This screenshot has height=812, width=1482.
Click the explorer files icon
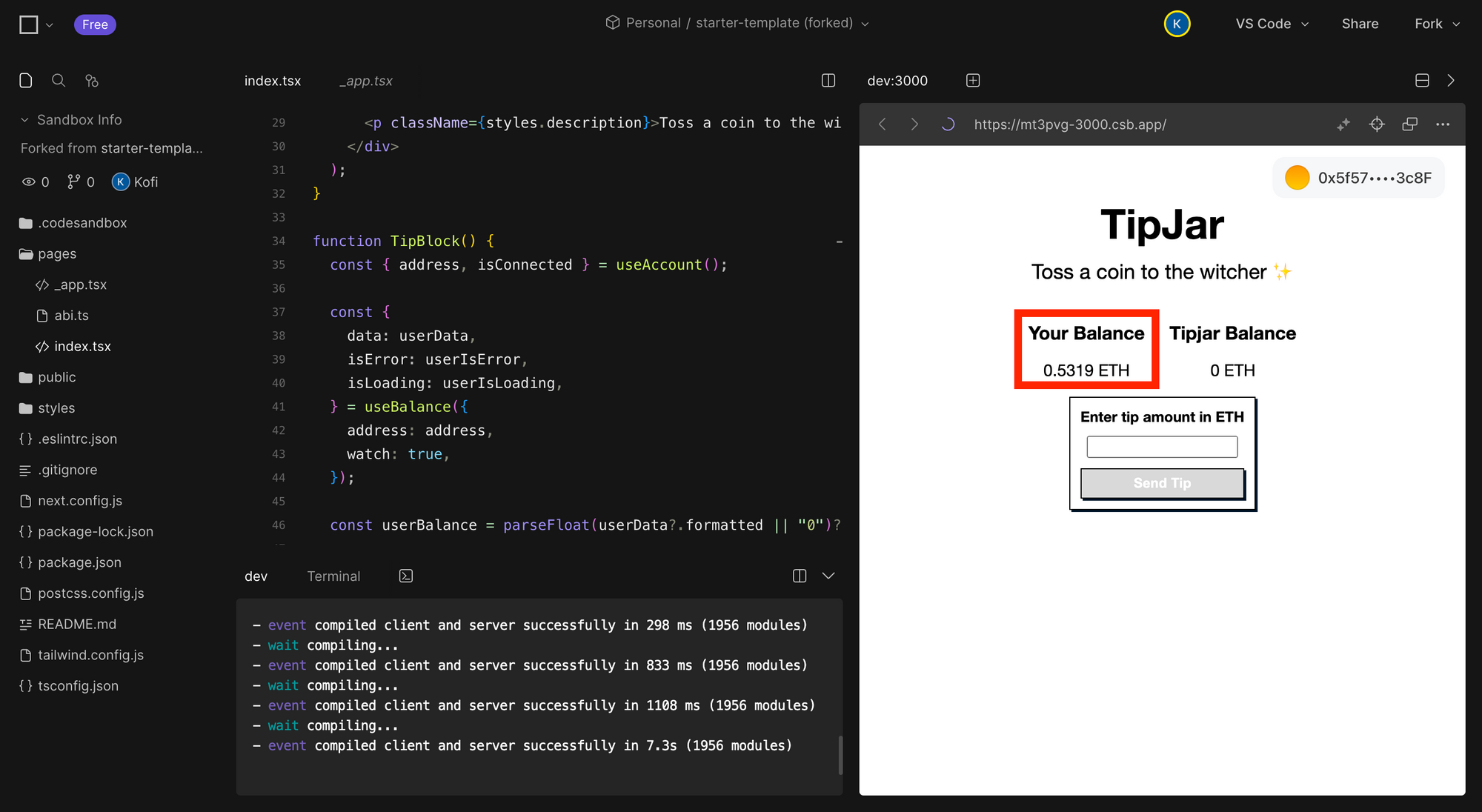pos(26,80)
